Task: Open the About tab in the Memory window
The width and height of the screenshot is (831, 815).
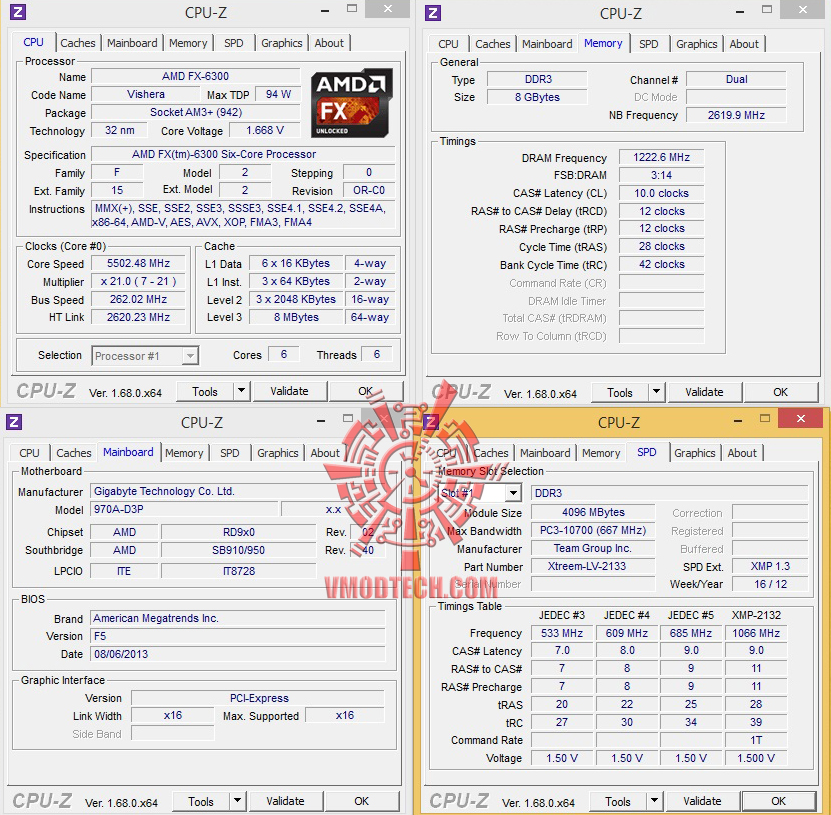Action: coord(744,44)
